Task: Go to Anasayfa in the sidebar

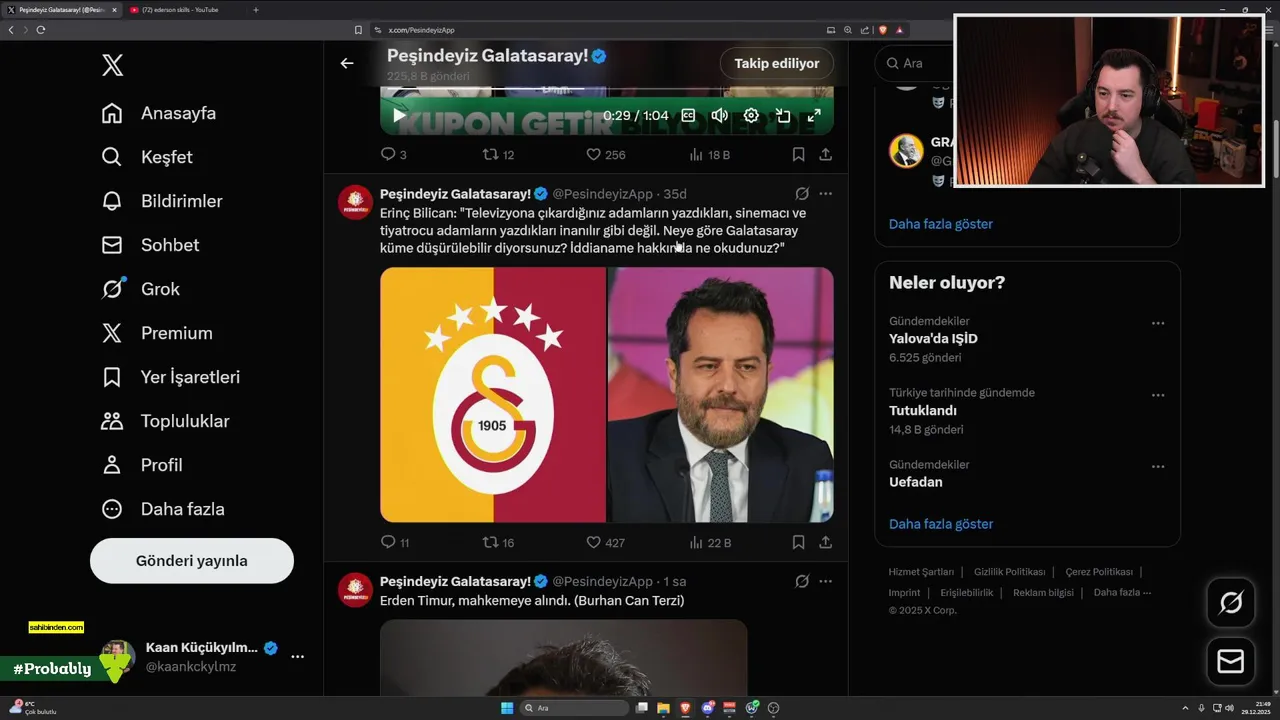Action: 159,113
